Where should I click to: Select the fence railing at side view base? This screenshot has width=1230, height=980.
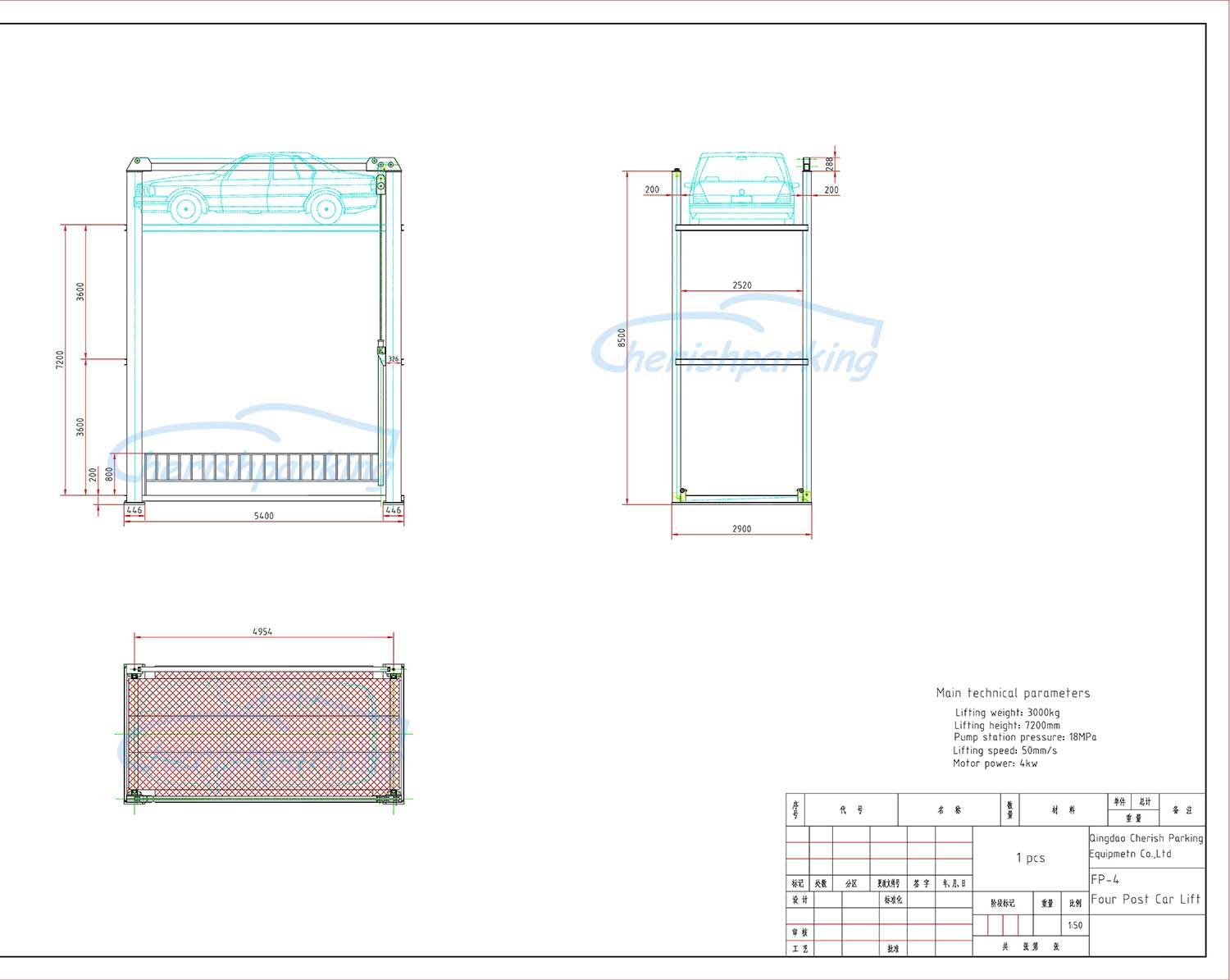click(261, 467)
